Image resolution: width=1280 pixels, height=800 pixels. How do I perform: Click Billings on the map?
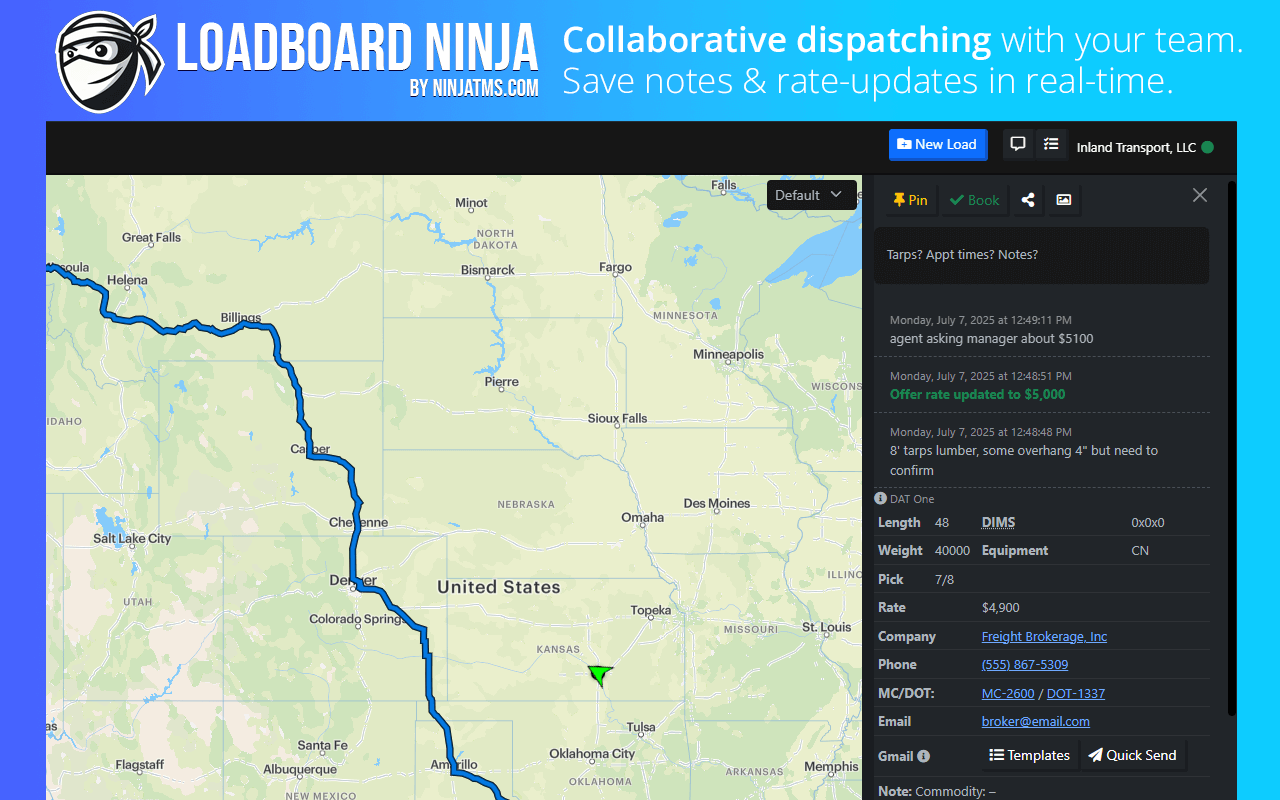(240, 318)
